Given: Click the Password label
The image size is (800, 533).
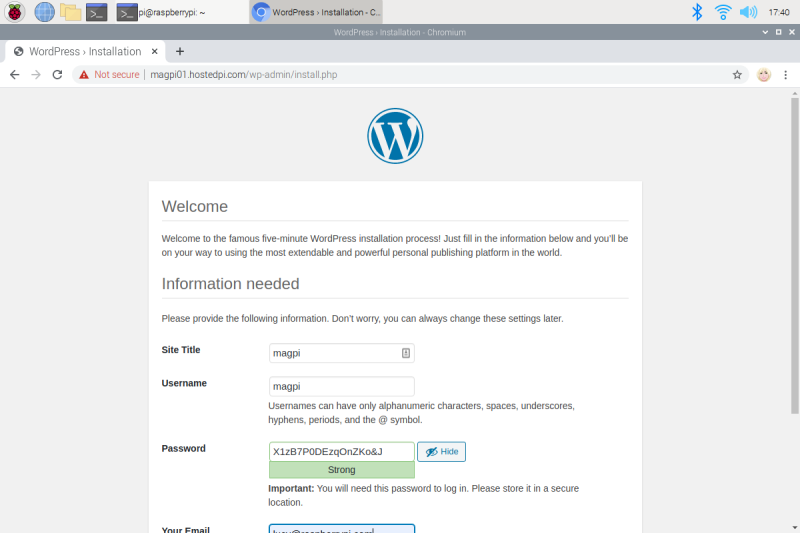Looking at the screenshot, I should coord(183,448).
